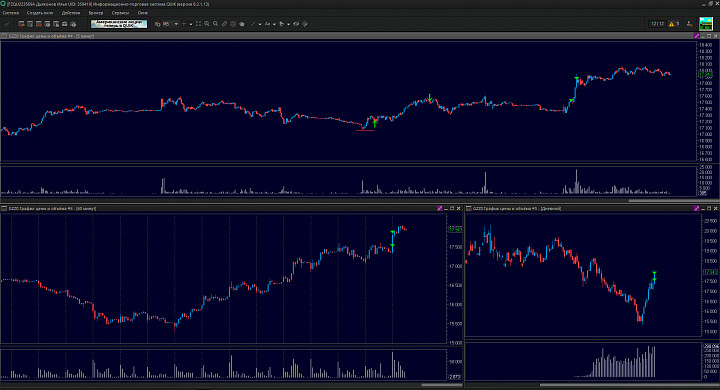Image resolution: width=720 pixels, height=390 pixels.
Task: Click the first icon in the left toolbar group
Action: point(21,24)
